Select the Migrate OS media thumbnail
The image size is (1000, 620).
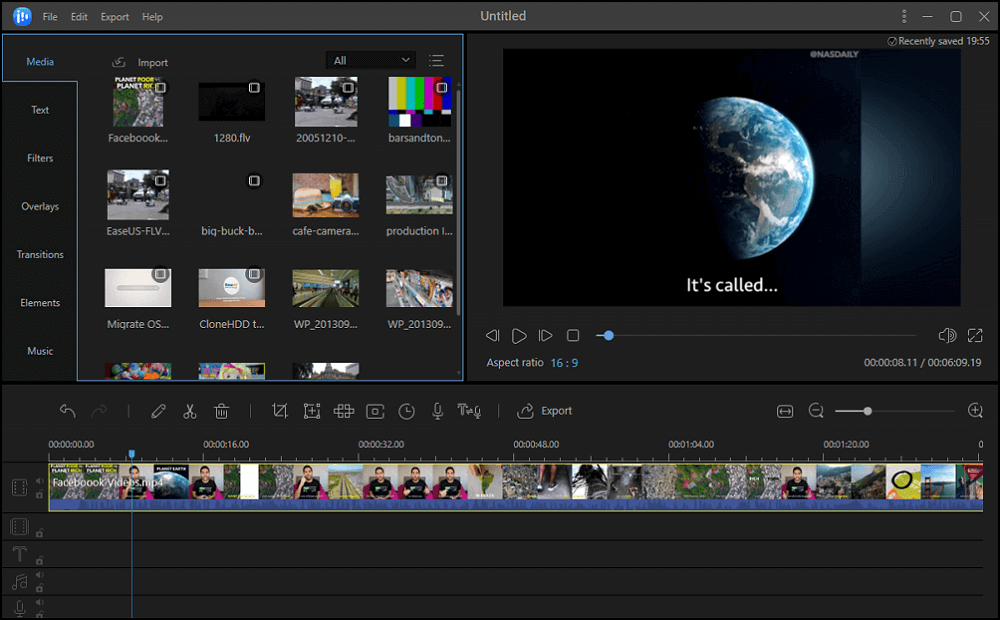click(138, 288)
